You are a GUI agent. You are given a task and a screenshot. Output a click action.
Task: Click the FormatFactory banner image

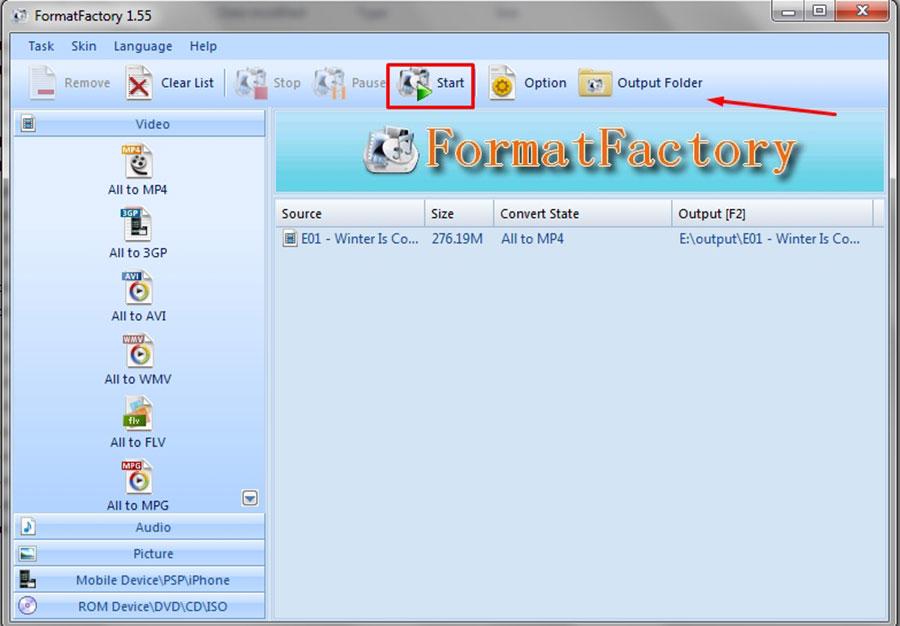pos(580,152)
